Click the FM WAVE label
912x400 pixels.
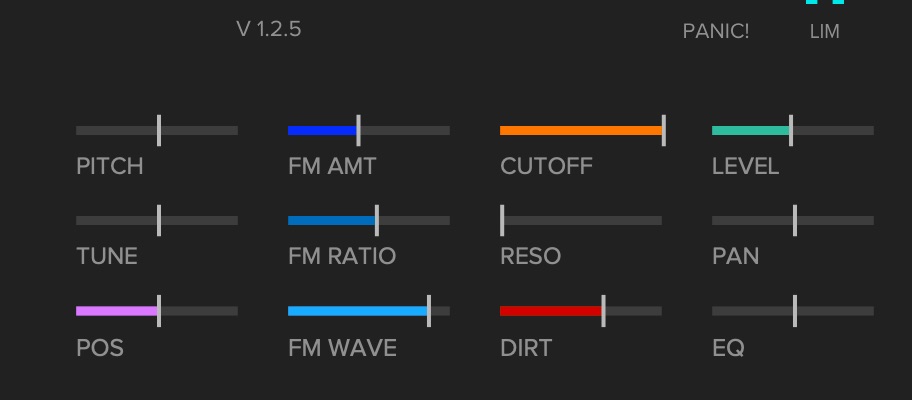click(342, 348)
